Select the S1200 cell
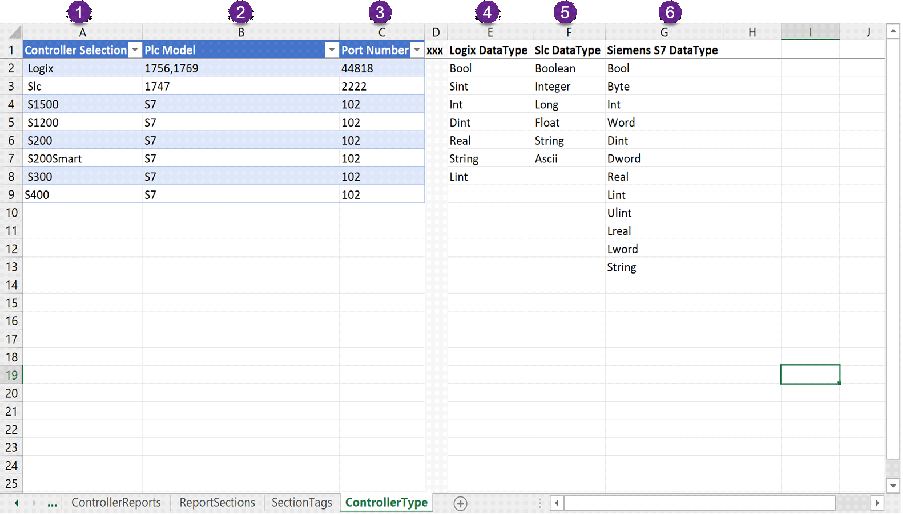Screen dimensions: 903x514 pyautogui.click(x=82, y=123)
